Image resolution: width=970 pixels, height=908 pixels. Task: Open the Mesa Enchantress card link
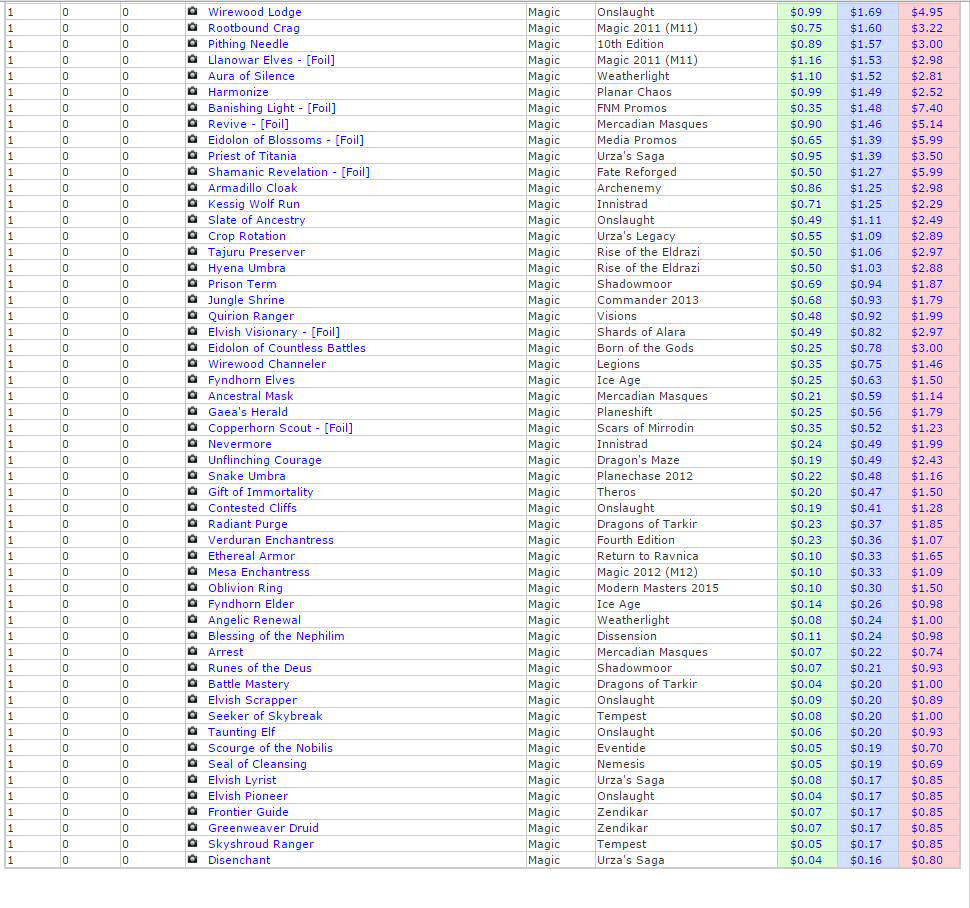(259, 572)
